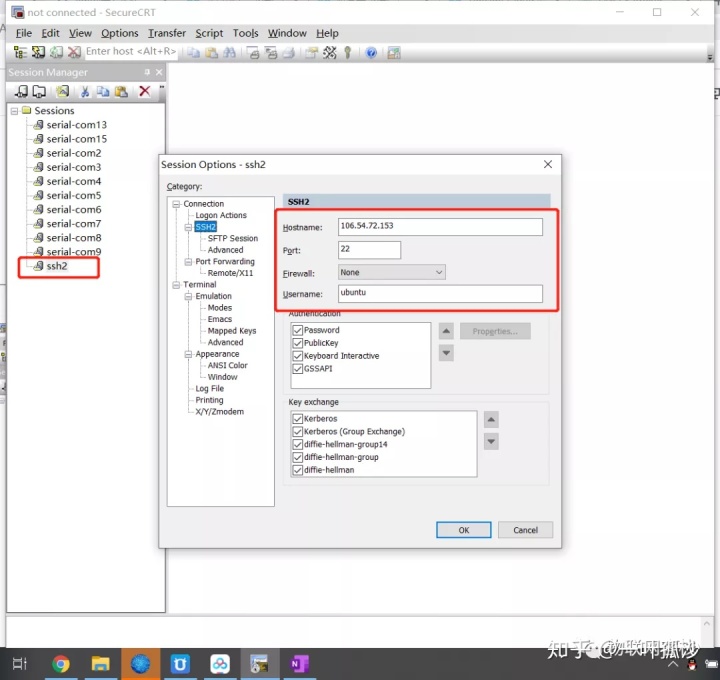Click the Copy icon in main toolbar
Screen dimensions: 720x680
193,53
